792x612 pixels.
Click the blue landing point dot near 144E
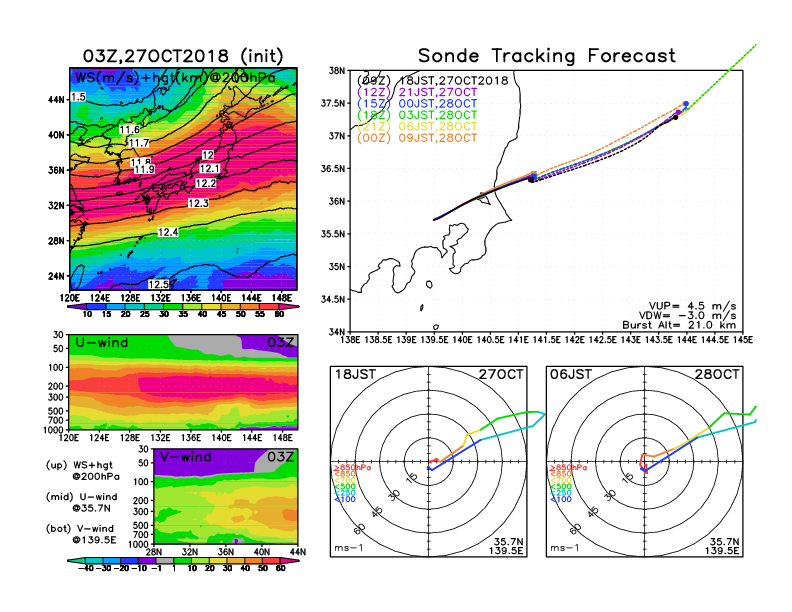pos(686,104)
